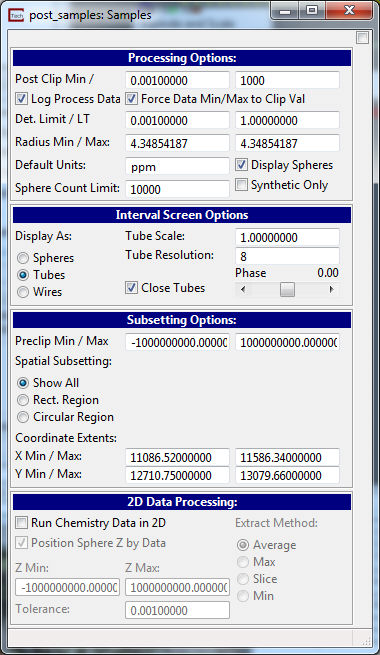Screen dimensions: 380x655
Task: Maximize the post_samples window
Action: 312,10
